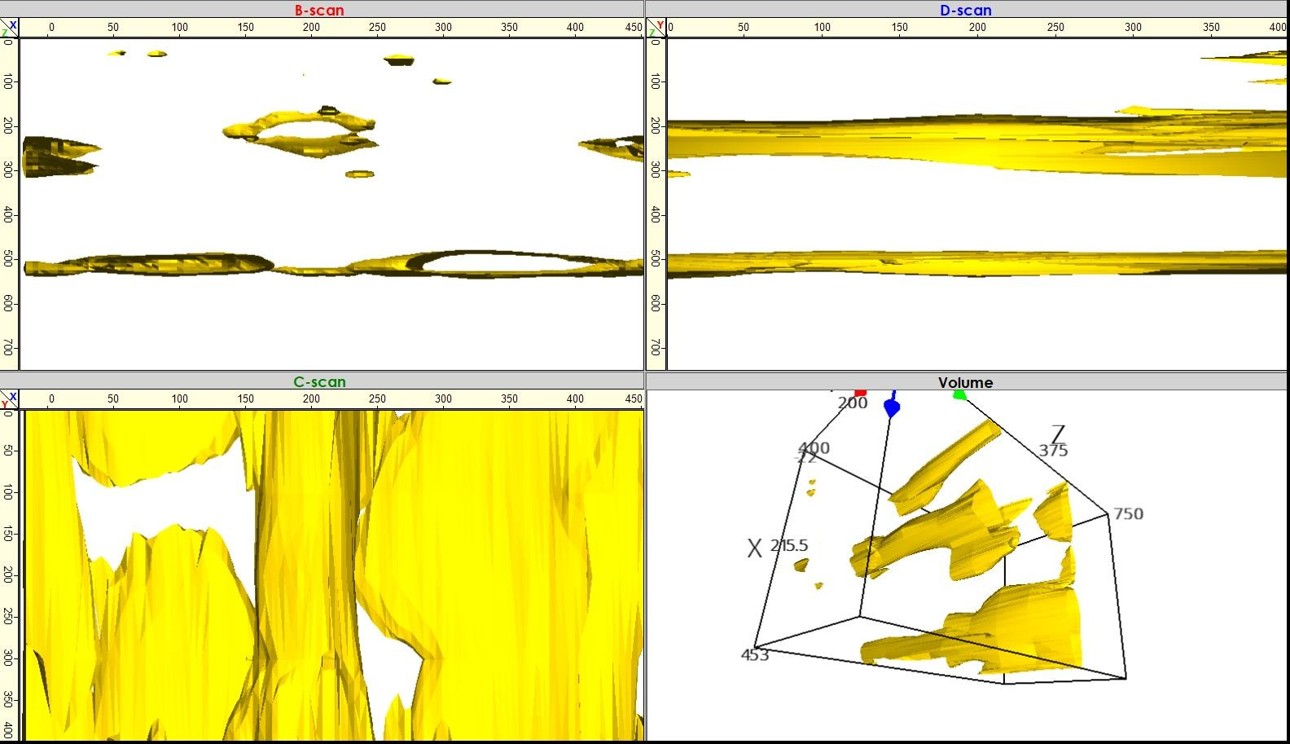Click the 200 mark on B-scan horizontal ruler
This screenshot has height=744, width=1290.
(x=312, y=28)
